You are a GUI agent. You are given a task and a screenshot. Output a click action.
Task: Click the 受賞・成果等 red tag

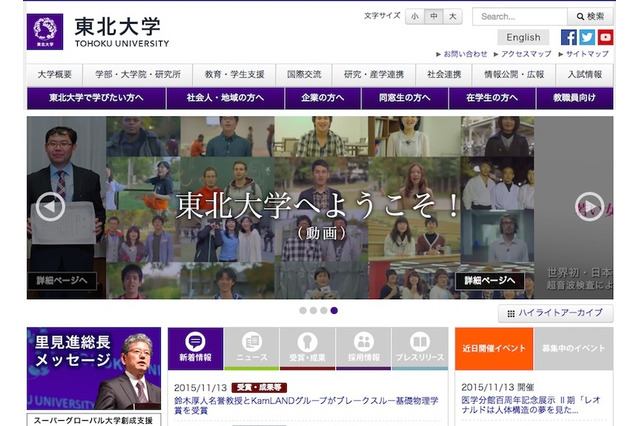pyautogui.click(x=259, y=388)
